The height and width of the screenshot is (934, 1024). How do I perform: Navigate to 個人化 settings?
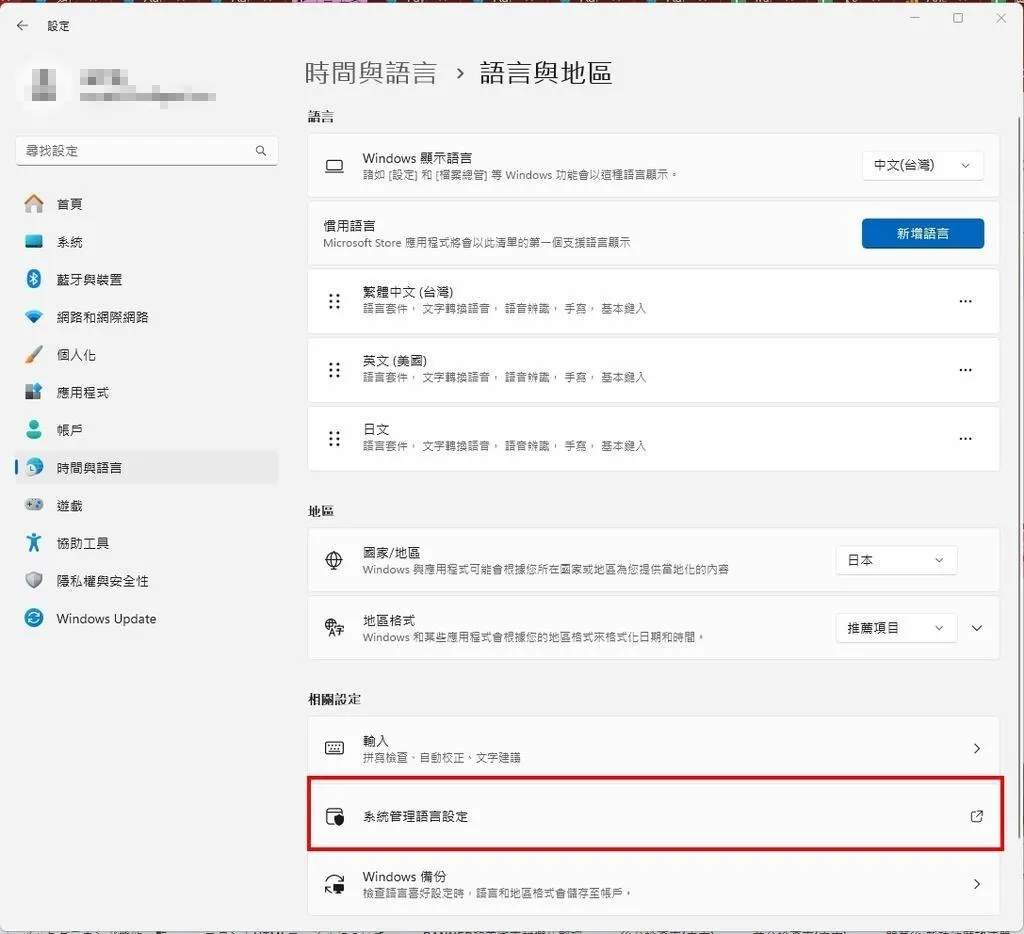(147, 355)
